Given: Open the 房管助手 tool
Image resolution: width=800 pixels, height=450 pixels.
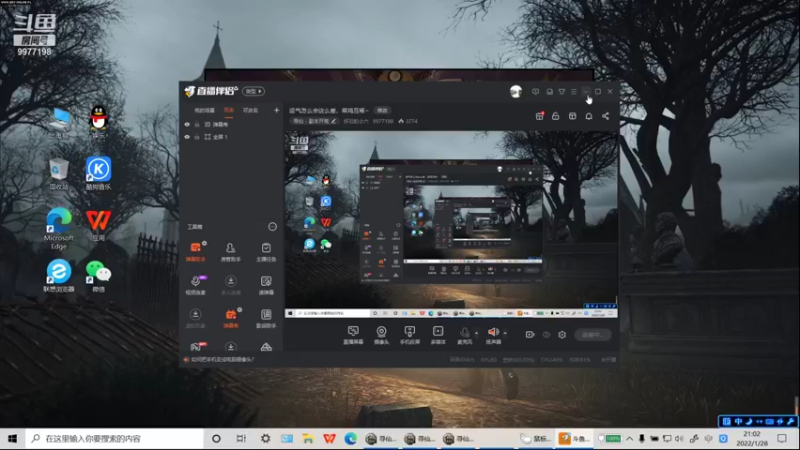Looking at the screenshot, I should [231, 252].
